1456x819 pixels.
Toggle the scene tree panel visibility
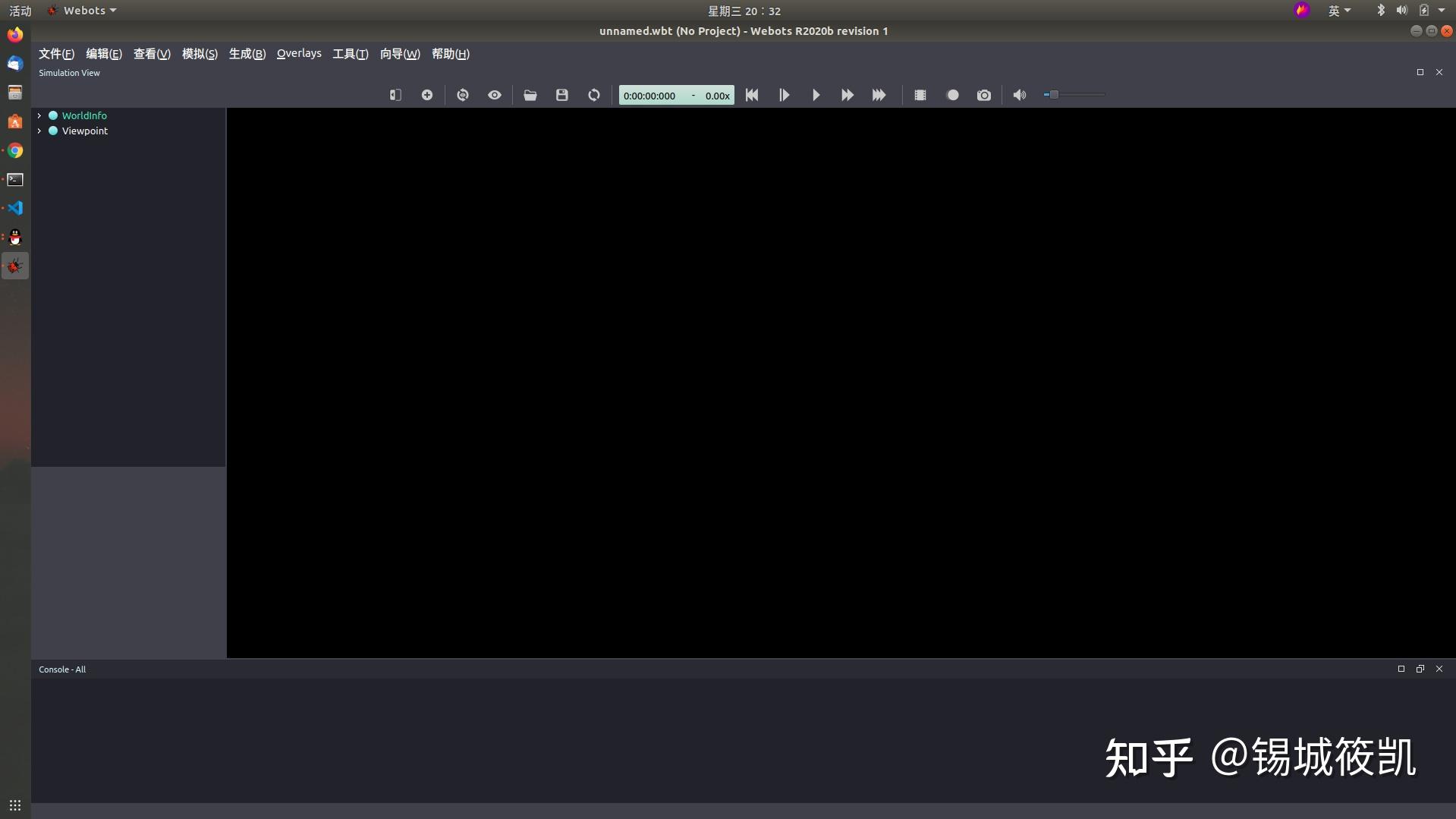(395, 95)
